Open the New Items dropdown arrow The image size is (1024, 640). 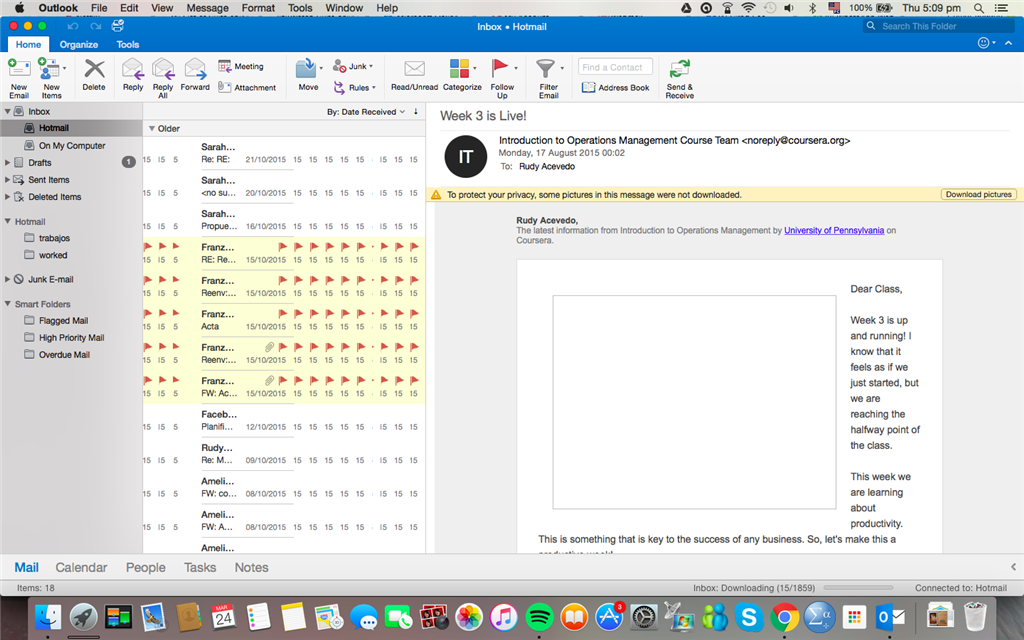pyautogui.click(x=64, y=68)
